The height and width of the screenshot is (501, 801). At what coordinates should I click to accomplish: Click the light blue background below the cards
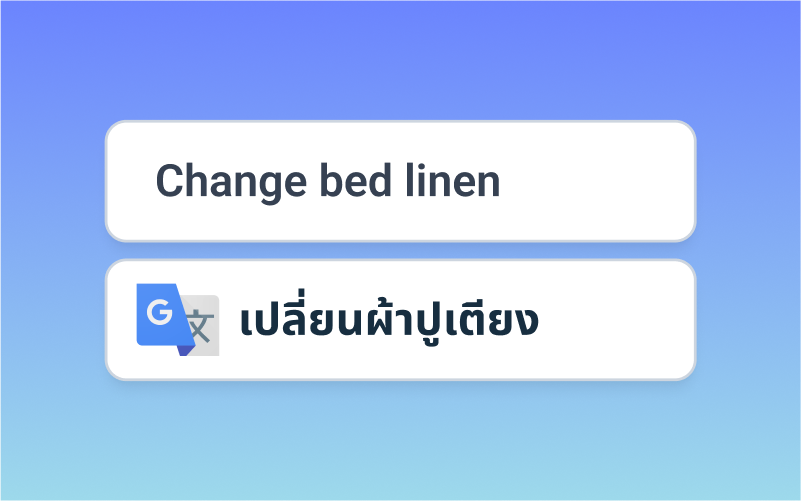coord(400,440)
